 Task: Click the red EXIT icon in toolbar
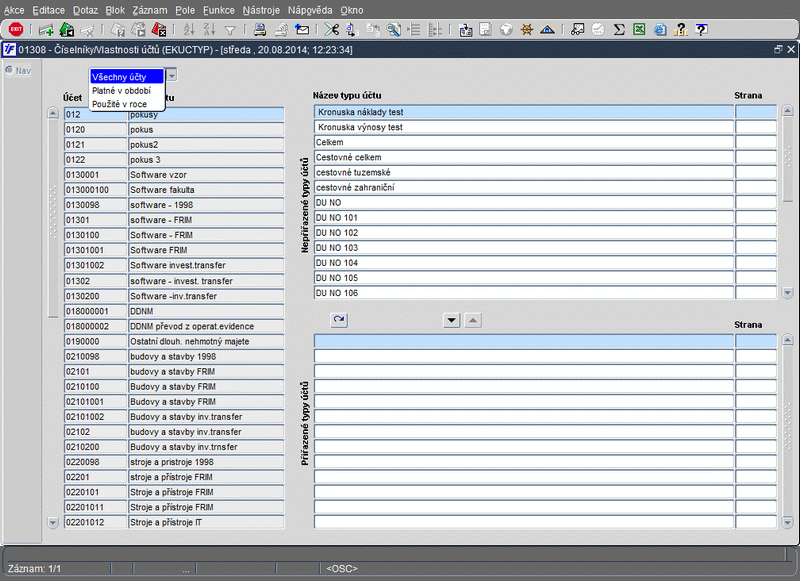click(16, 30)
